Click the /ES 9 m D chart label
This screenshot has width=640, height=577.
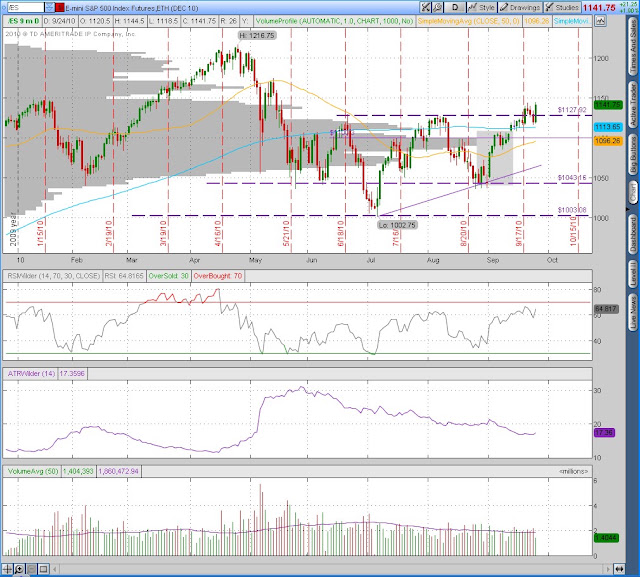22,21
